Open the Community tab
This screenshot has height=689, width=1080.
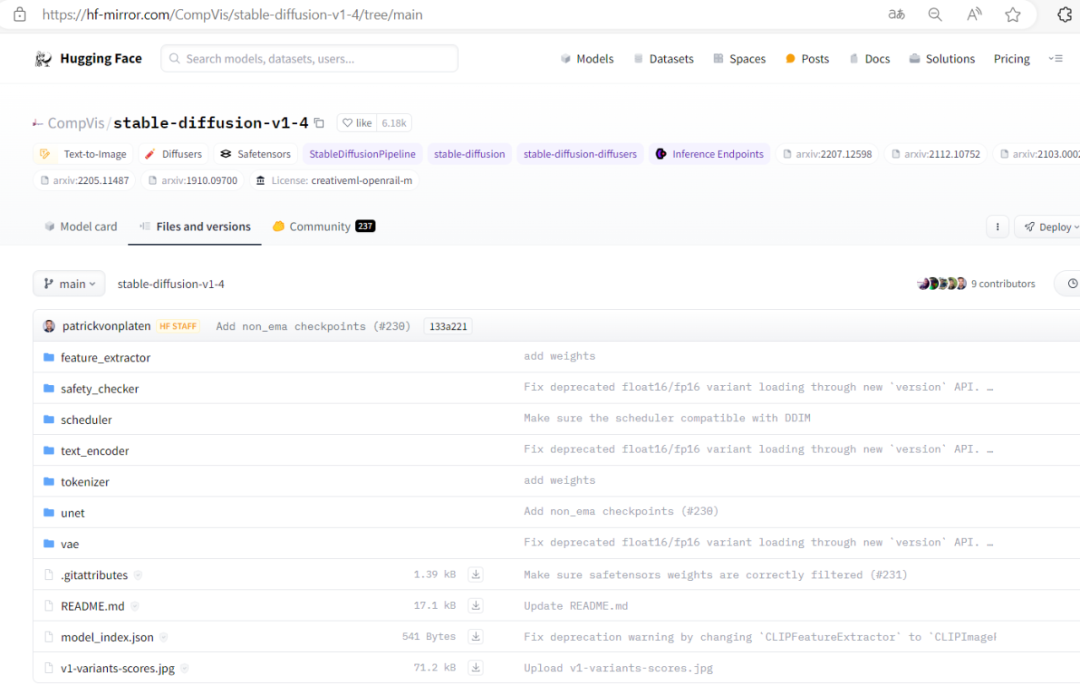click(324, 227)
